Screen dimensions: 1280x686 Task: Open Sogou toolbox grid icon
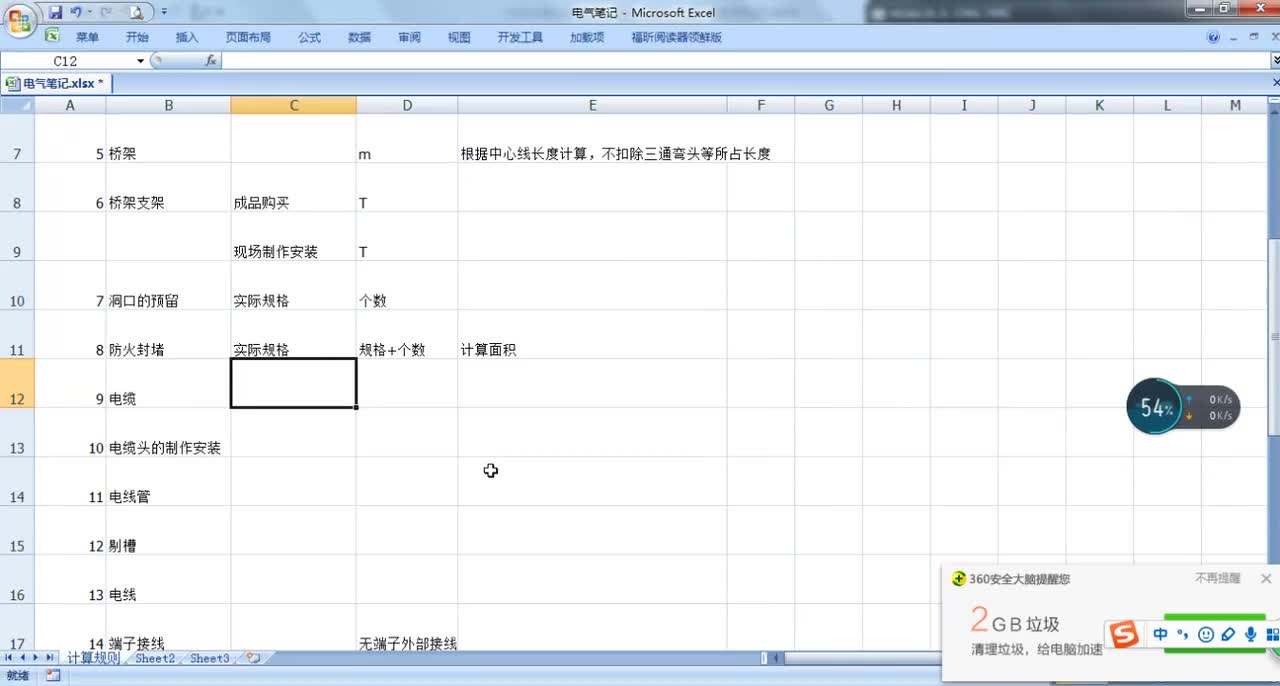pos(1272,634)
